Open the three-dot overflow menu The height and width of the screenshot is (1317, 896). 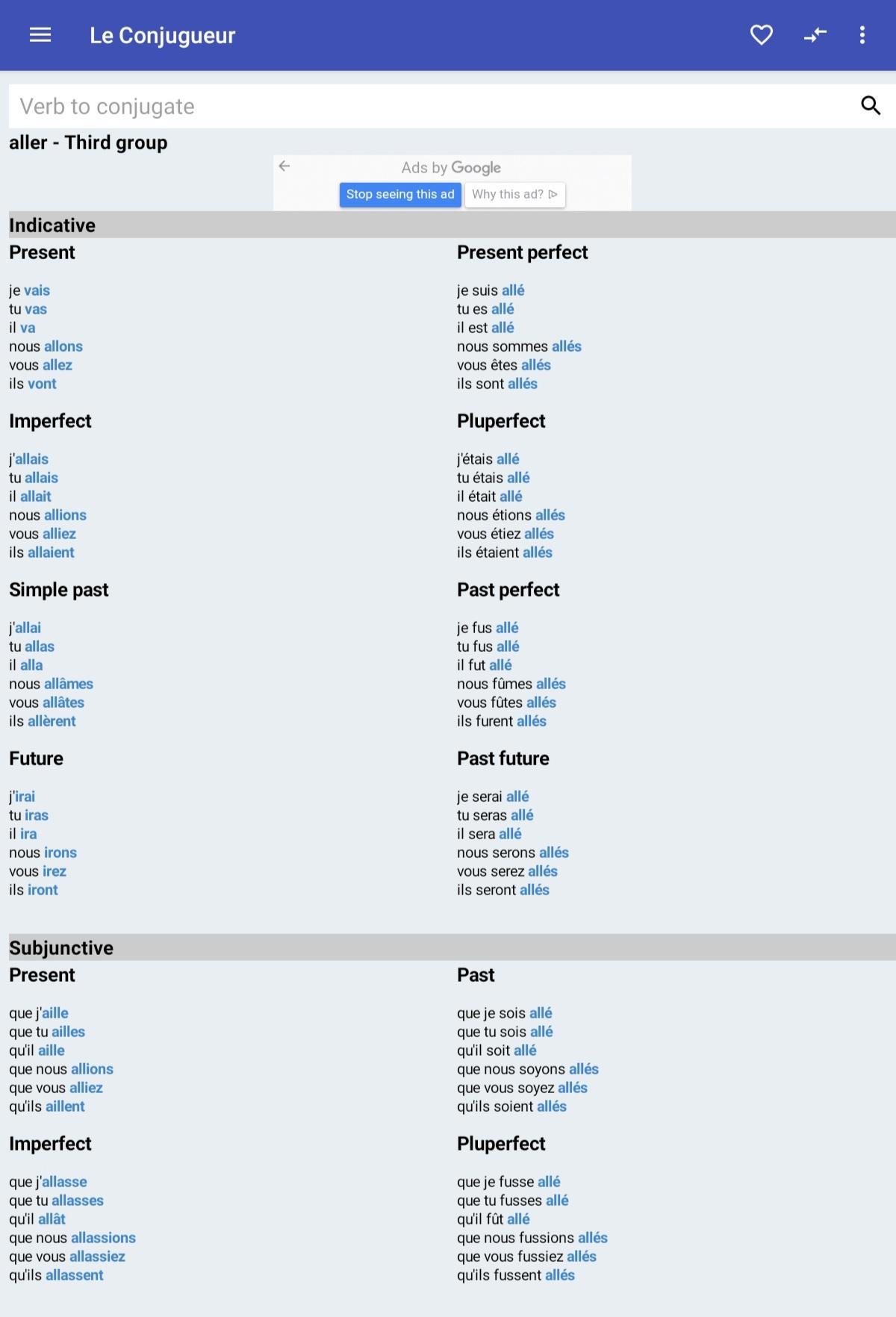[x=862, y=35]
